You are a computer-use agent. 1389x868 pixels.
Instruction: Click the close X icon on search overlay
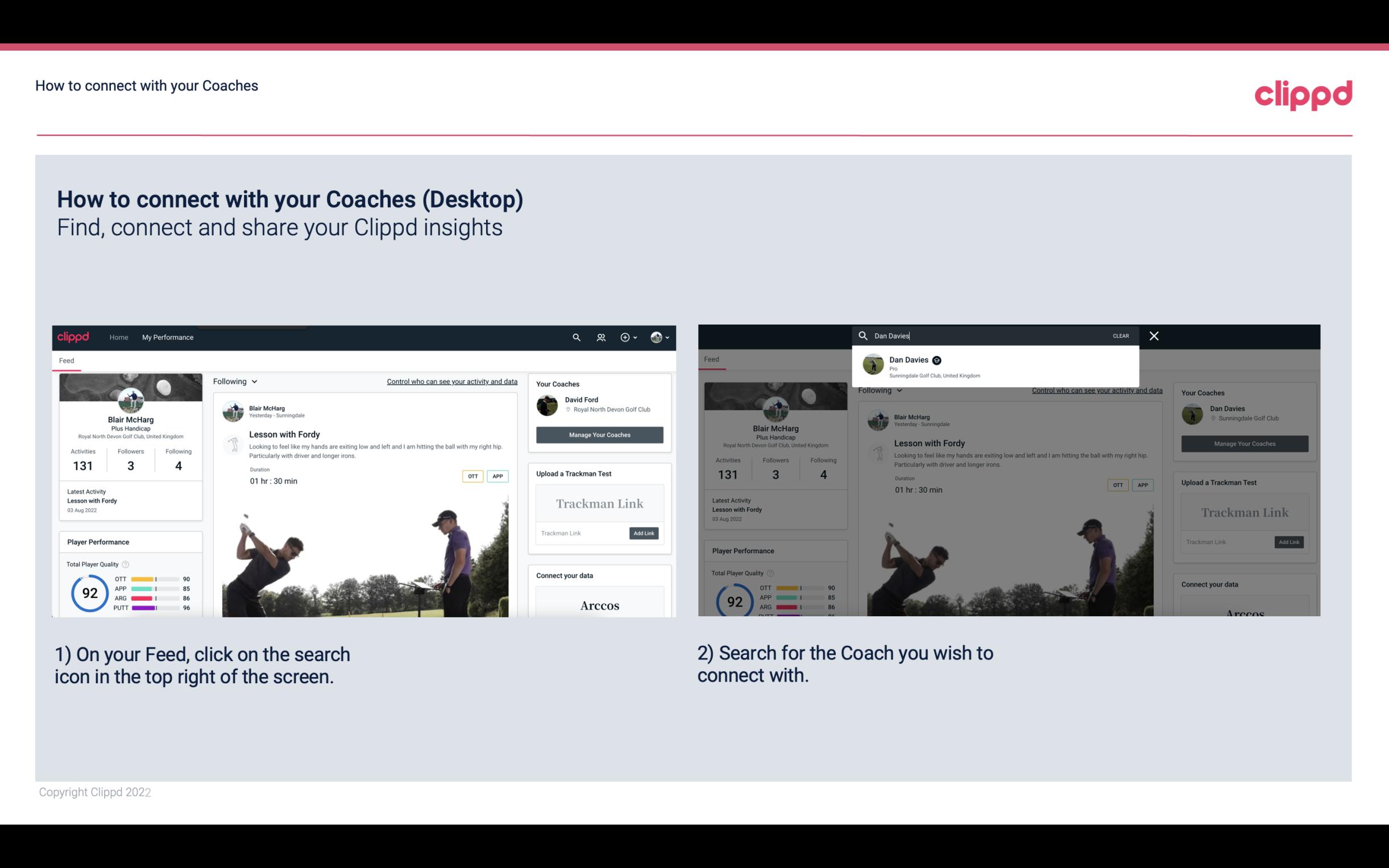tap(1154, 334)
